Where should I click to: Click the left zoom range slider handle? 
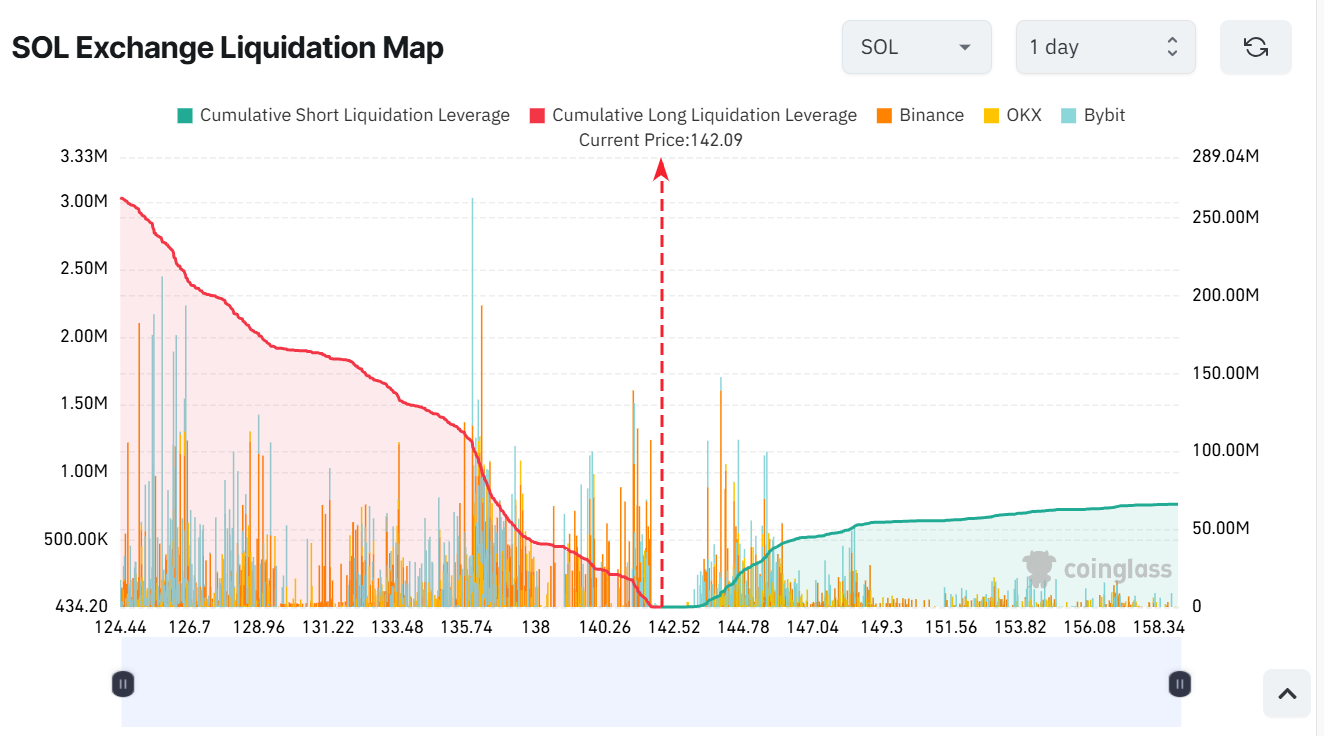tap(122, 684)
